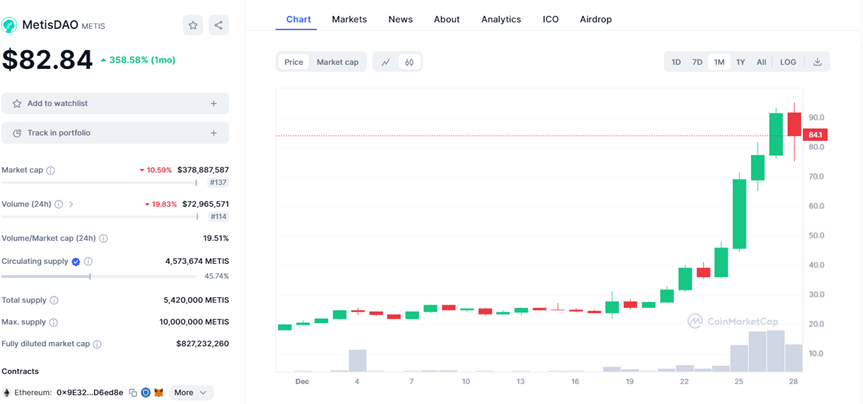
Task: Select the 7D time range
Action: (697, 62)
